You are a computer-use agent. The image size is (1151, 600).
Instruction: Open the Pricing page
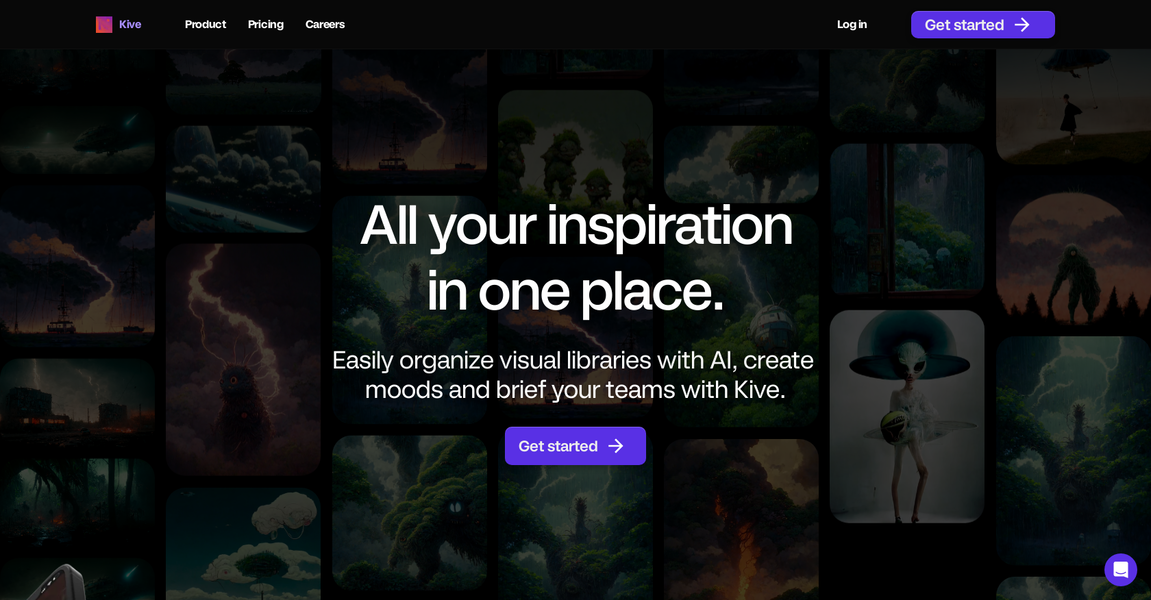click(x=265, y=24)
